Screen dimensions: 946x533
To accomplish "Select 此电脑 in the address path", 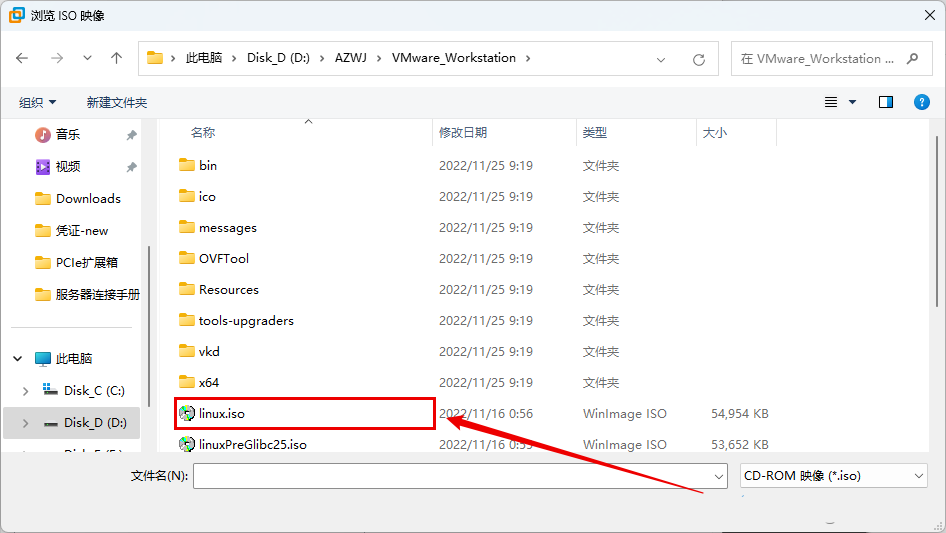I will pos(204,58).
